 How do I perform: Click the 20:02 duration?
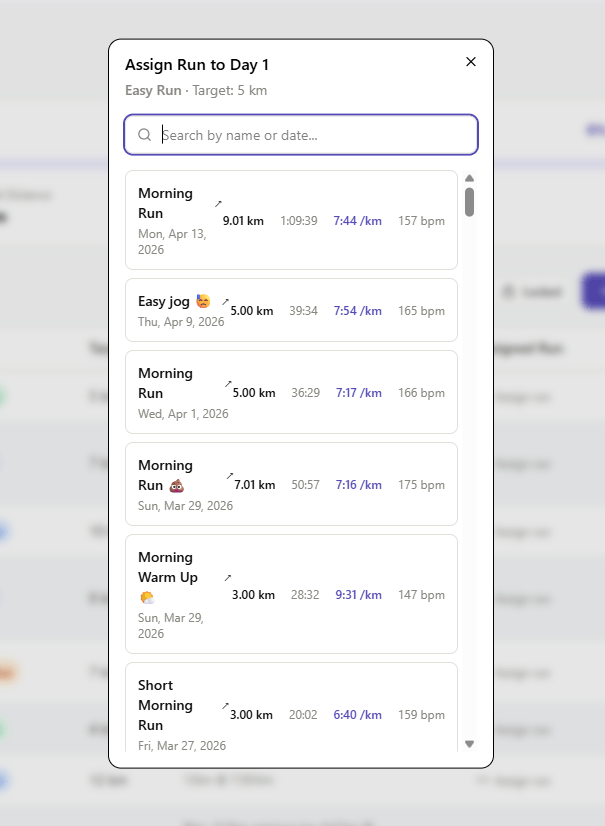(x=303, y=715)
